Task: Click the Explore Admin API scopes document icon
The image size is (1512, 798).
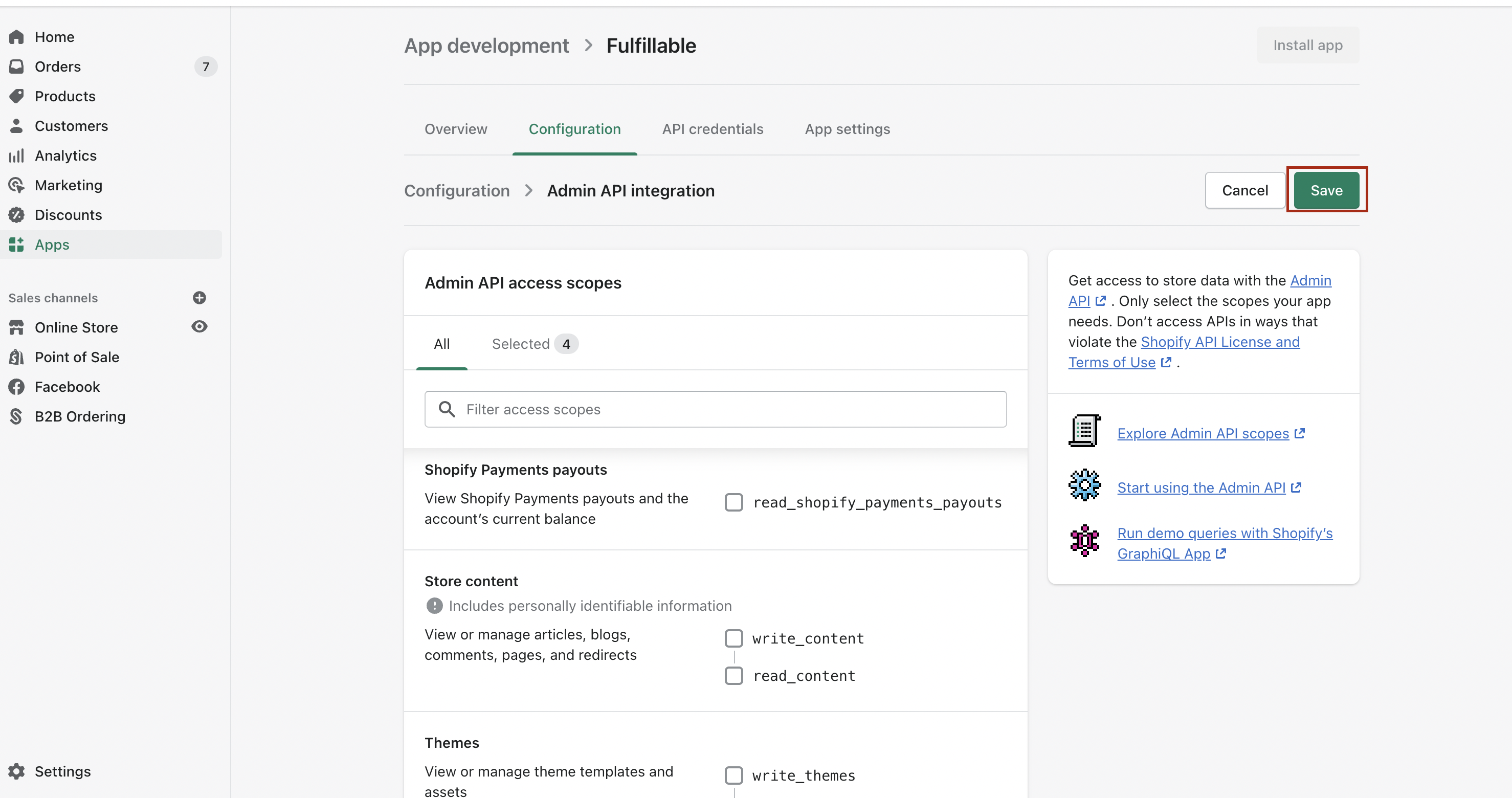Action: click(x=1085, y=430)
